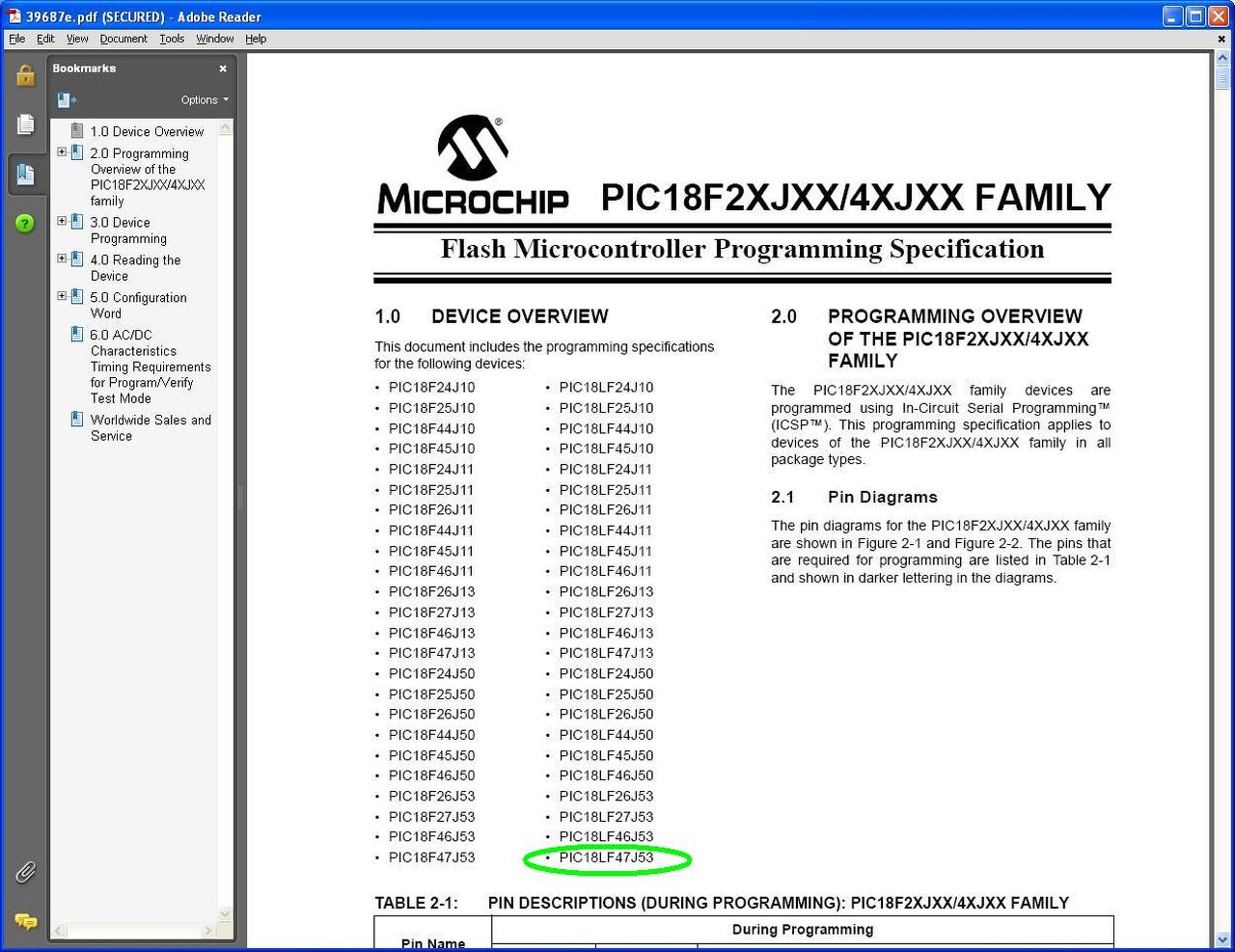Image resolution: width=1235 pixels, height=952 pixels.
Task: Click the PIC18F46J11 device entry
Action: [x=431, y=571]
